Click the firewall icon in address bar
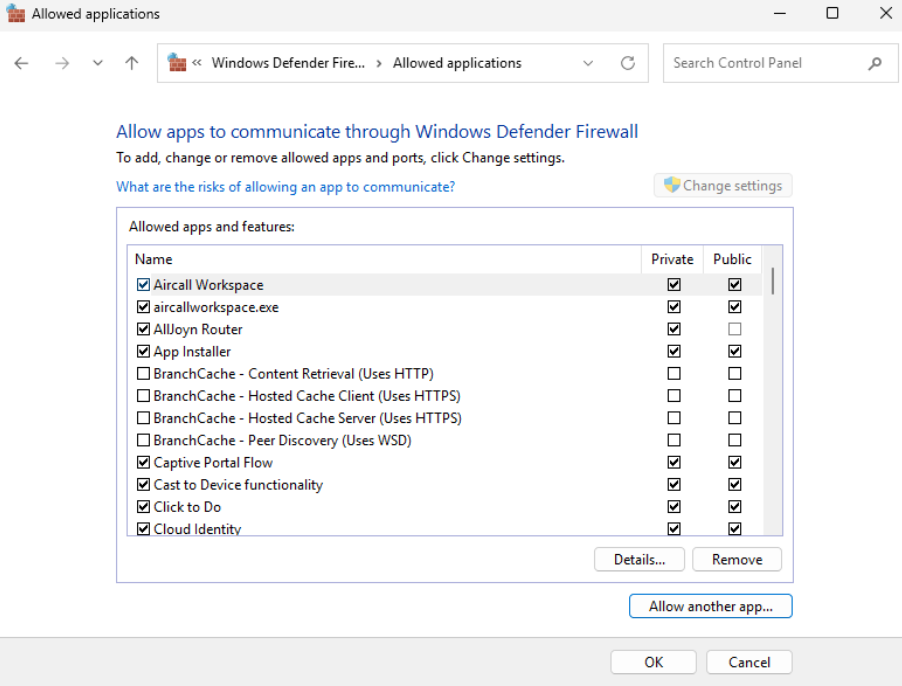The width and height of the screenshot is (902, 686). click(x=177, y=62)
